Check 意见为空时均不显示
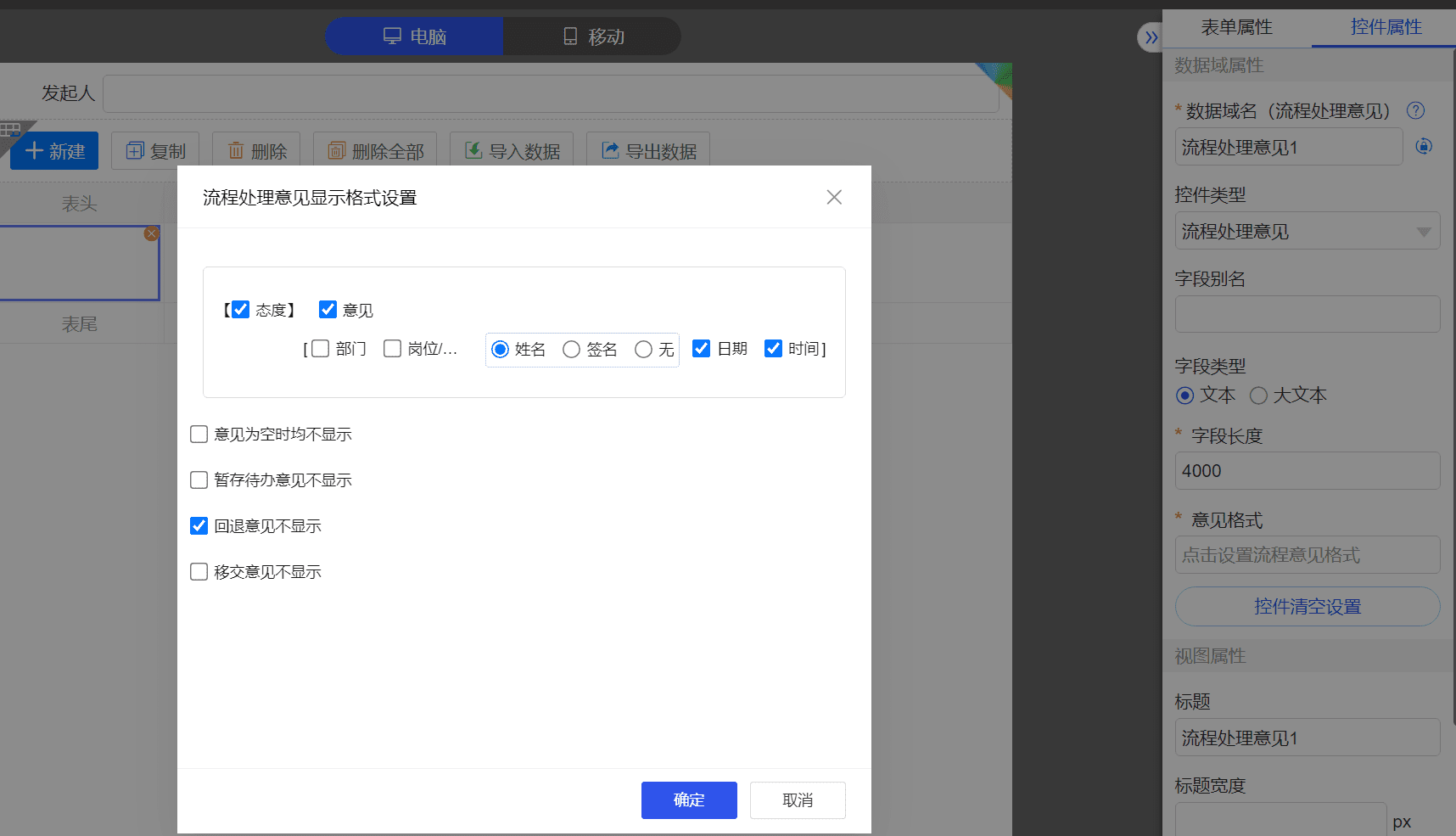 coord(199,434)
